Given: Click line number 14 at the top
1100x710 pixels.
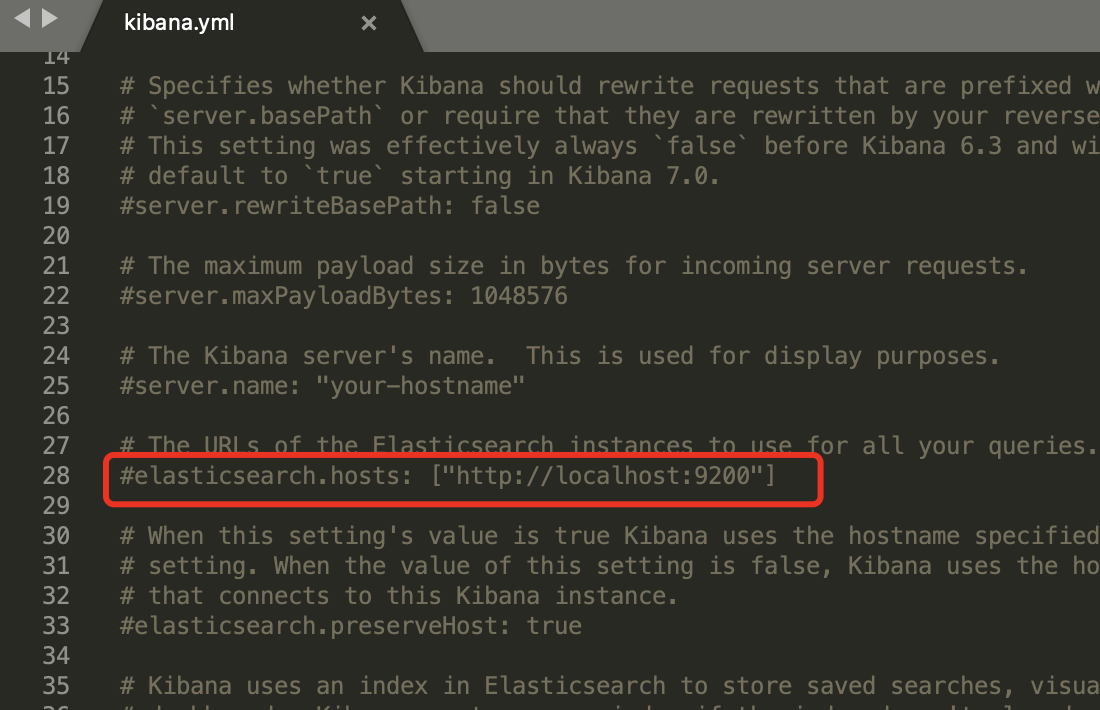Looking at the screenshot, I should [56, 57].
